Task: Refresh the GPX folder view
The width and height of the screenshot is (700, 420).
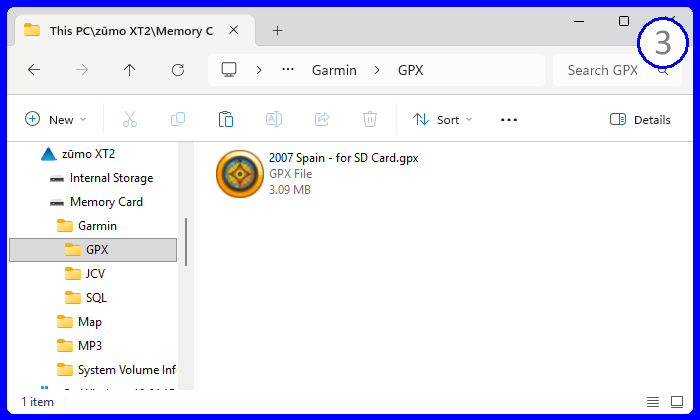Action: (x=178, y=70)
